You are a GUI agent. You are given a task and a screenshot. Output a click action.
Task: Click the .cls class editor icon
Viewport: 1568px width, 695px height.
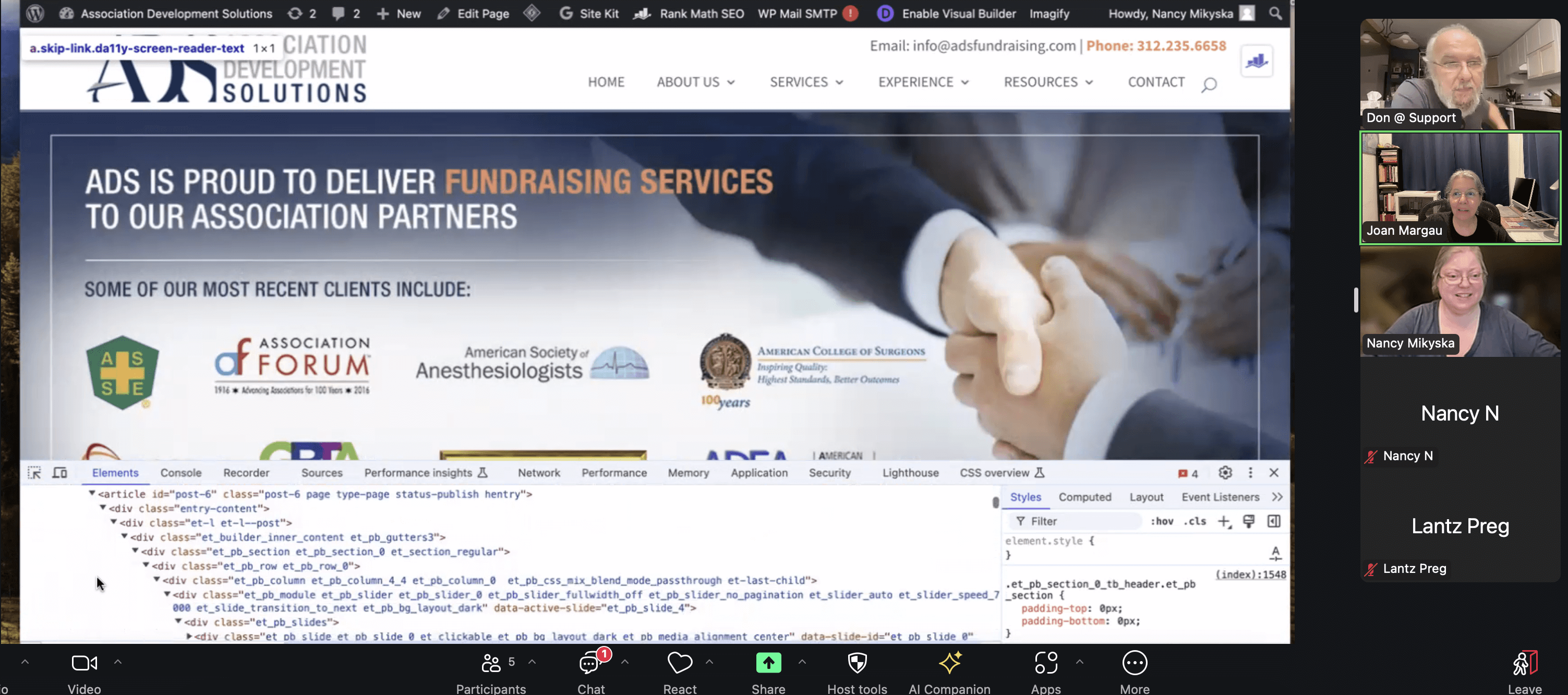tap(1197, 521)
